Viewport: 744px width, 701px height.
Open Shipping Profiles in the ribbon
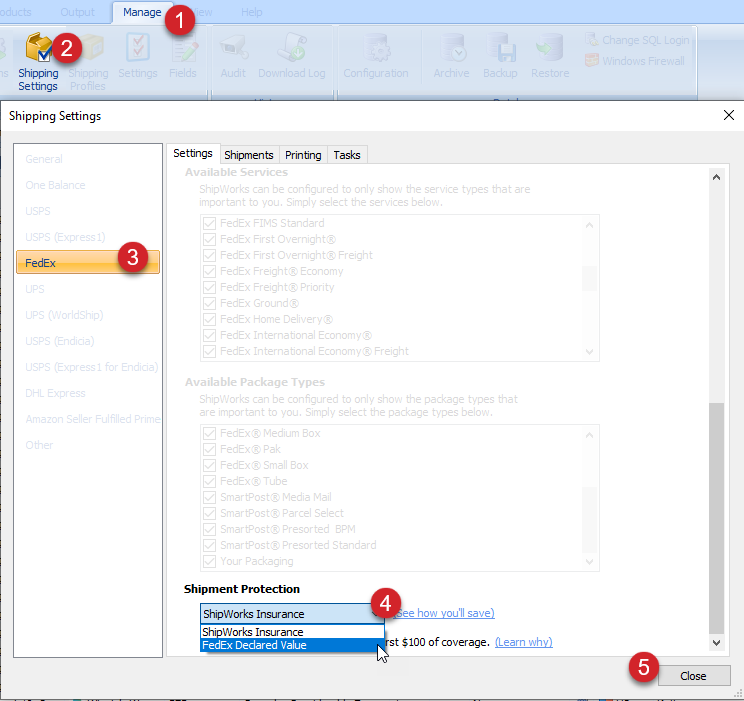[x=88, y=62]
